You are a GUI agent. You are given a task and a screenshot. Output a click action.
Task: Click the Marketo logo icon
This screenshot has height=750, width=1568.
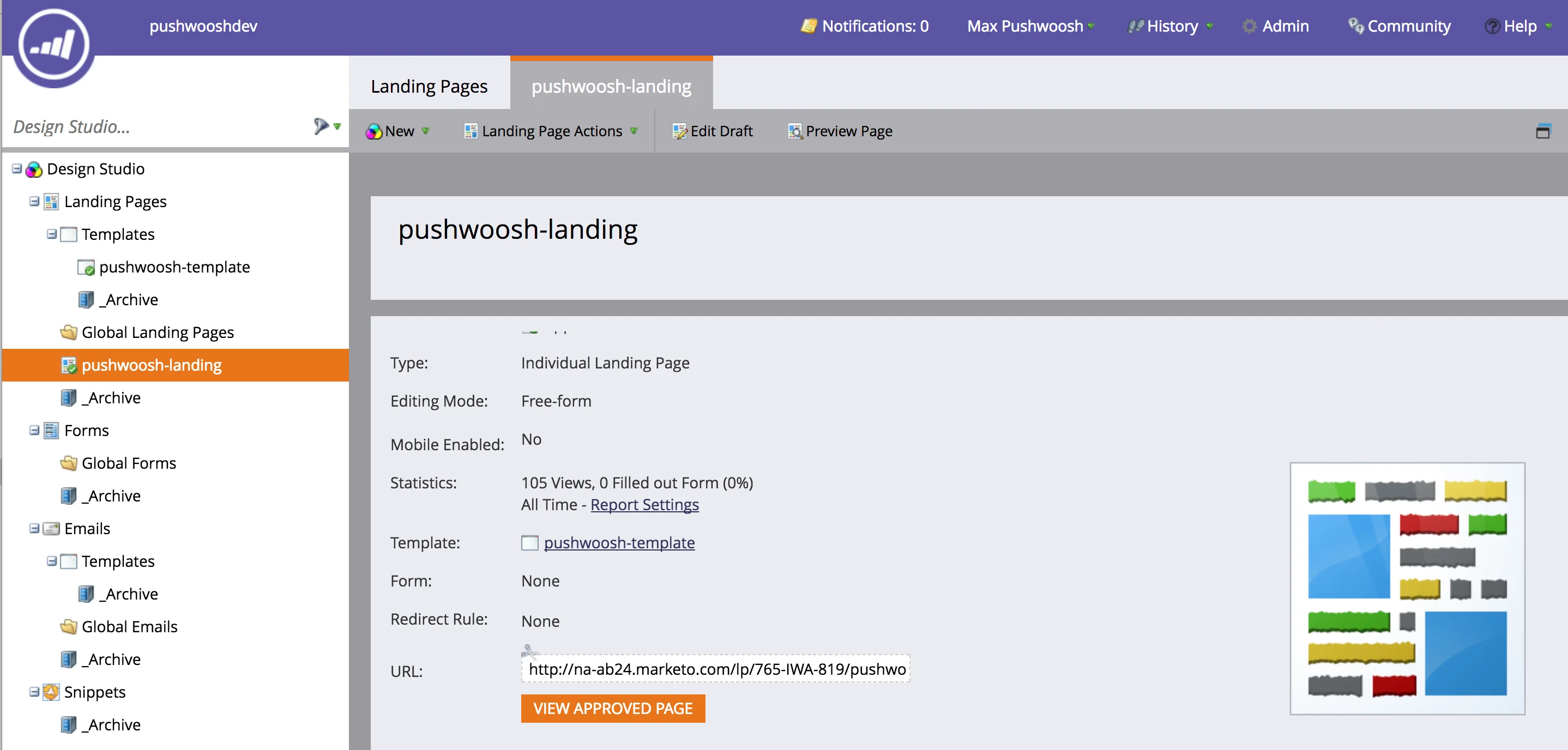point(53,44)
